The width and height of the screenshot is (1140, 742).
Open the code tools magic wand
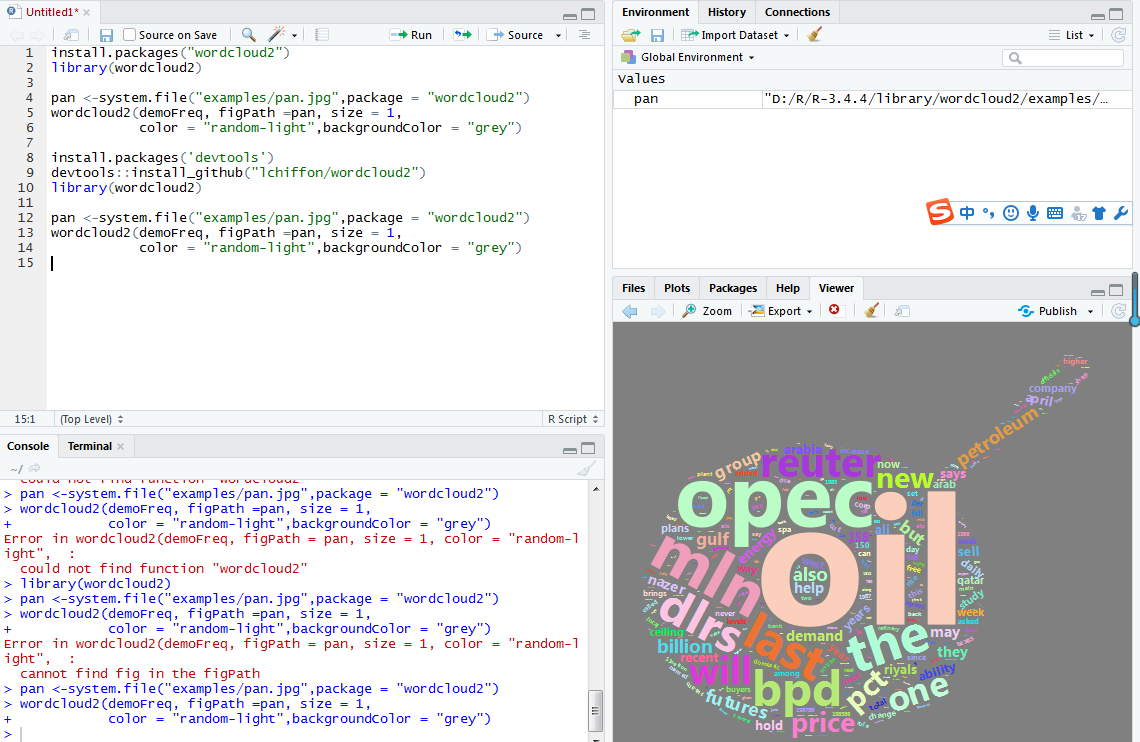tap(276, 35)
